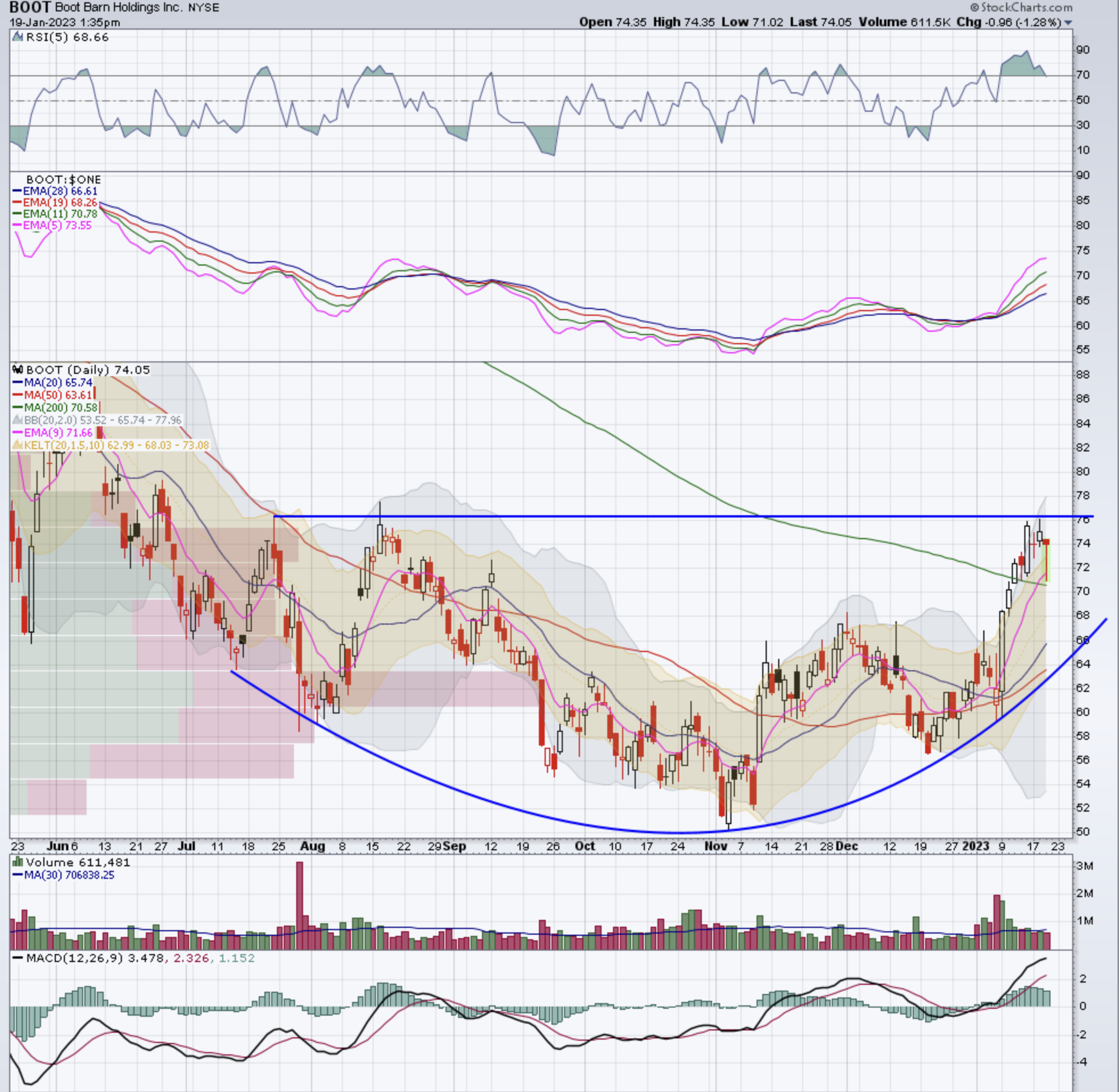Click the BOOT:$ONE panel label
1120x1092 pixels.
tap(64, 180)
